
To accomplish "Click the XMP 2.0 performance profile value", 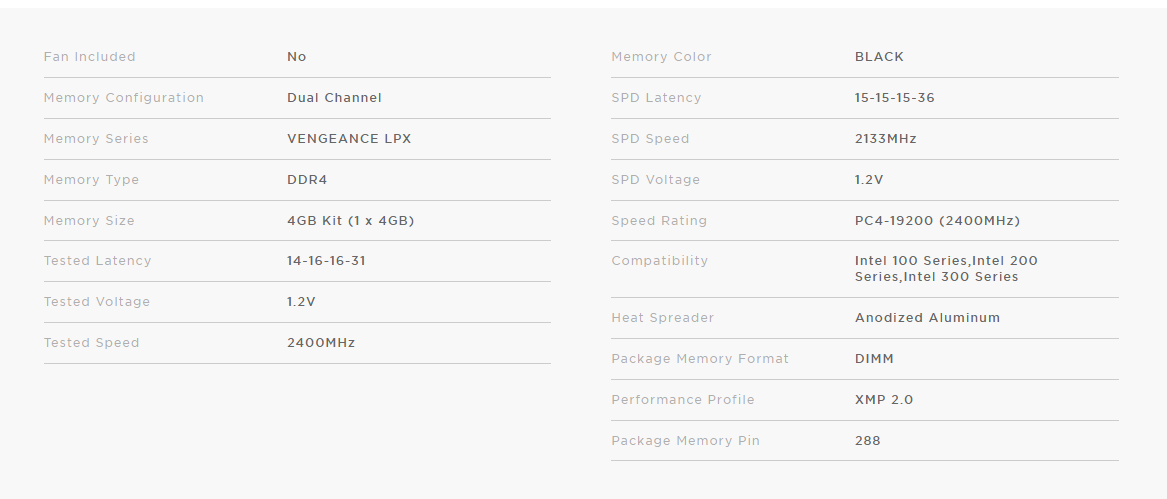I will point(884,399).
